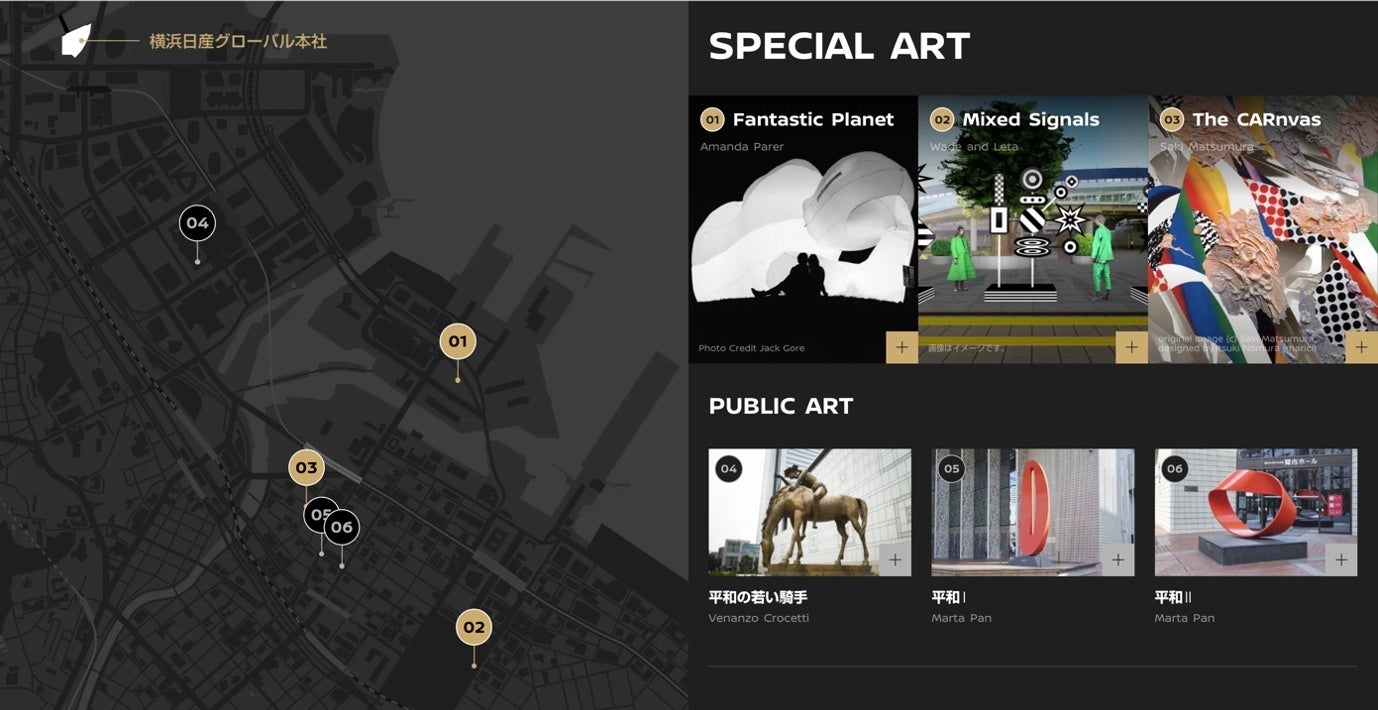Image resolution: width=1378 pixels, height=710 pixels.
Task: Expand Fantastic Planet card with plus button
Action: (x=902, y=347)
